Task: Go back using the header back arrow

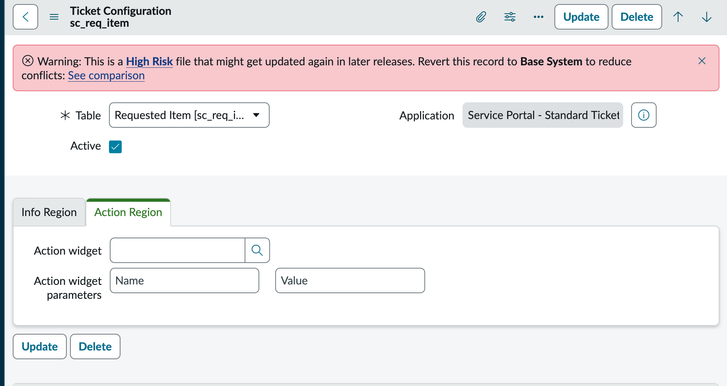Action: pyautogui.click(x=26, y=17)
